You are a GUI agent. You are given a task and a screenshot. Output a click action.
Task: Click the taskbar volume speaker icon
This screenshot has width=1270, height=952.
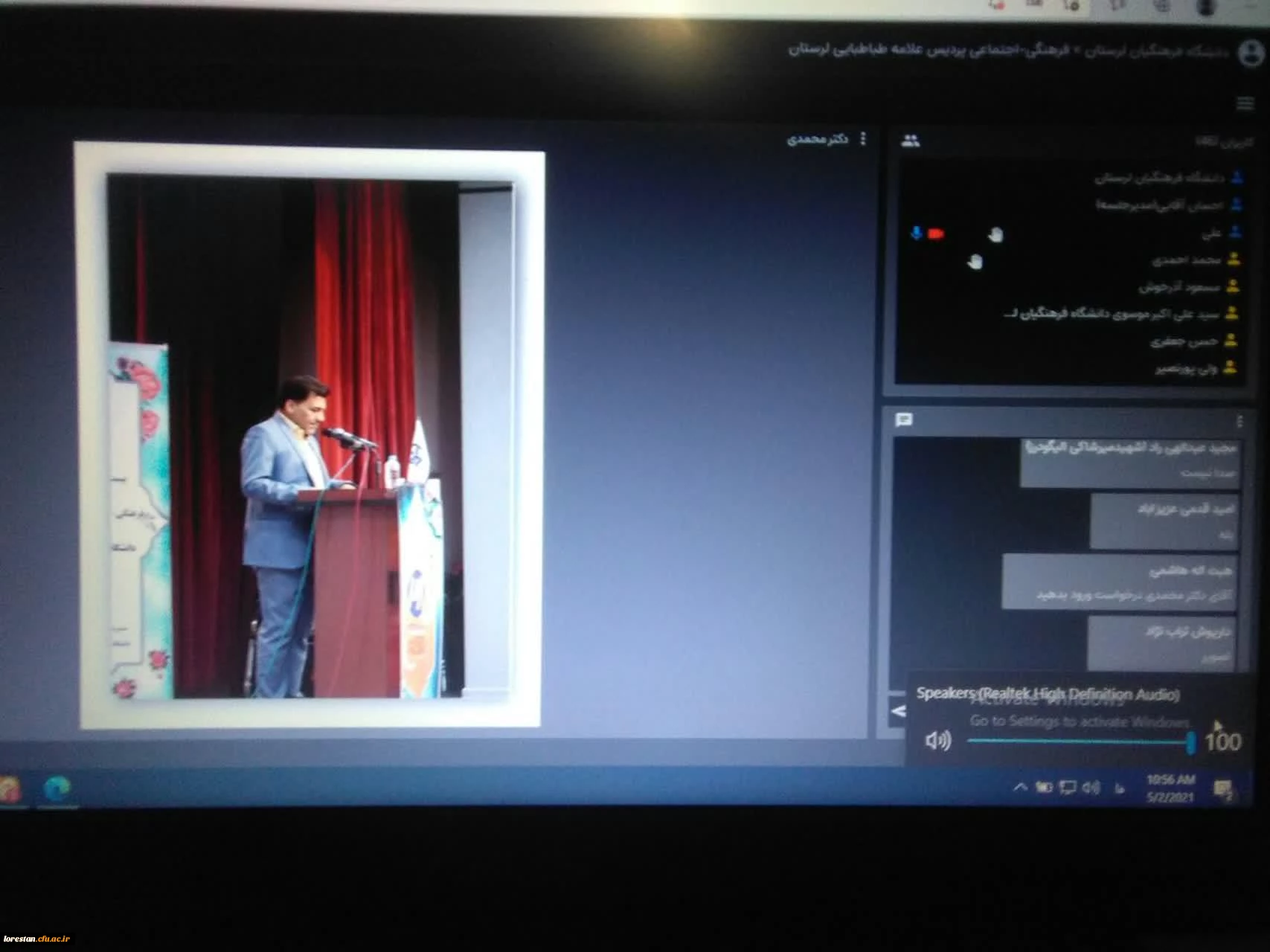pos(1091,788)
